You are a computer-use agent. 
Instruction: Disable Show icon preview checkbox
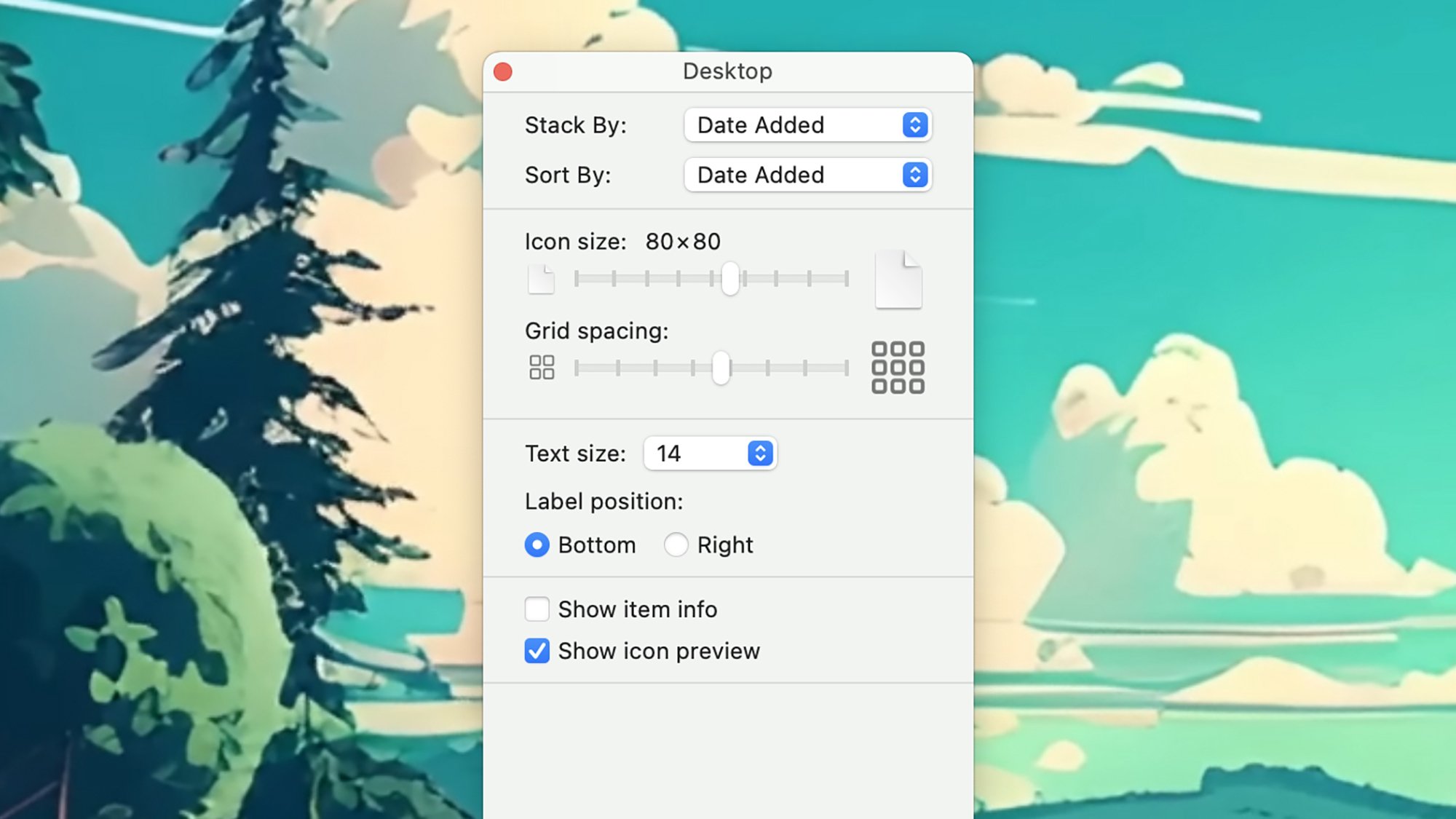(537, 651)
